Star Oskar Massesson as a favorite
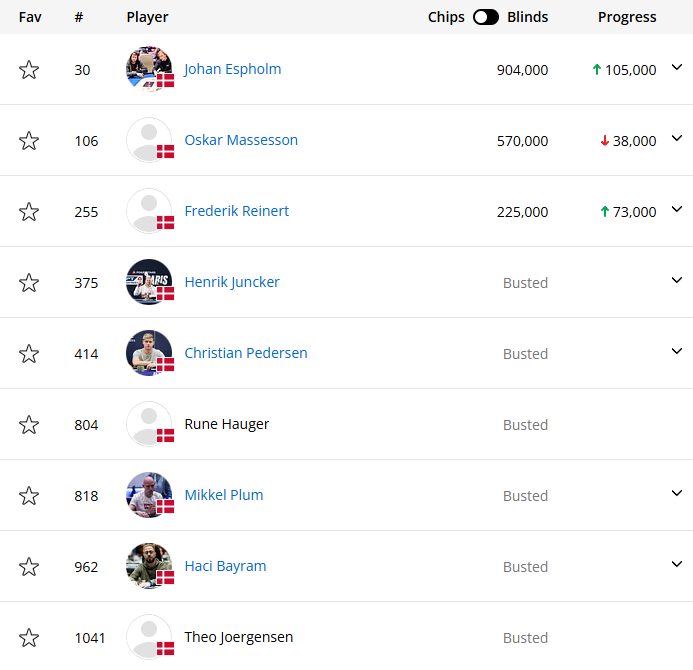693x670 pixels. 29,141
